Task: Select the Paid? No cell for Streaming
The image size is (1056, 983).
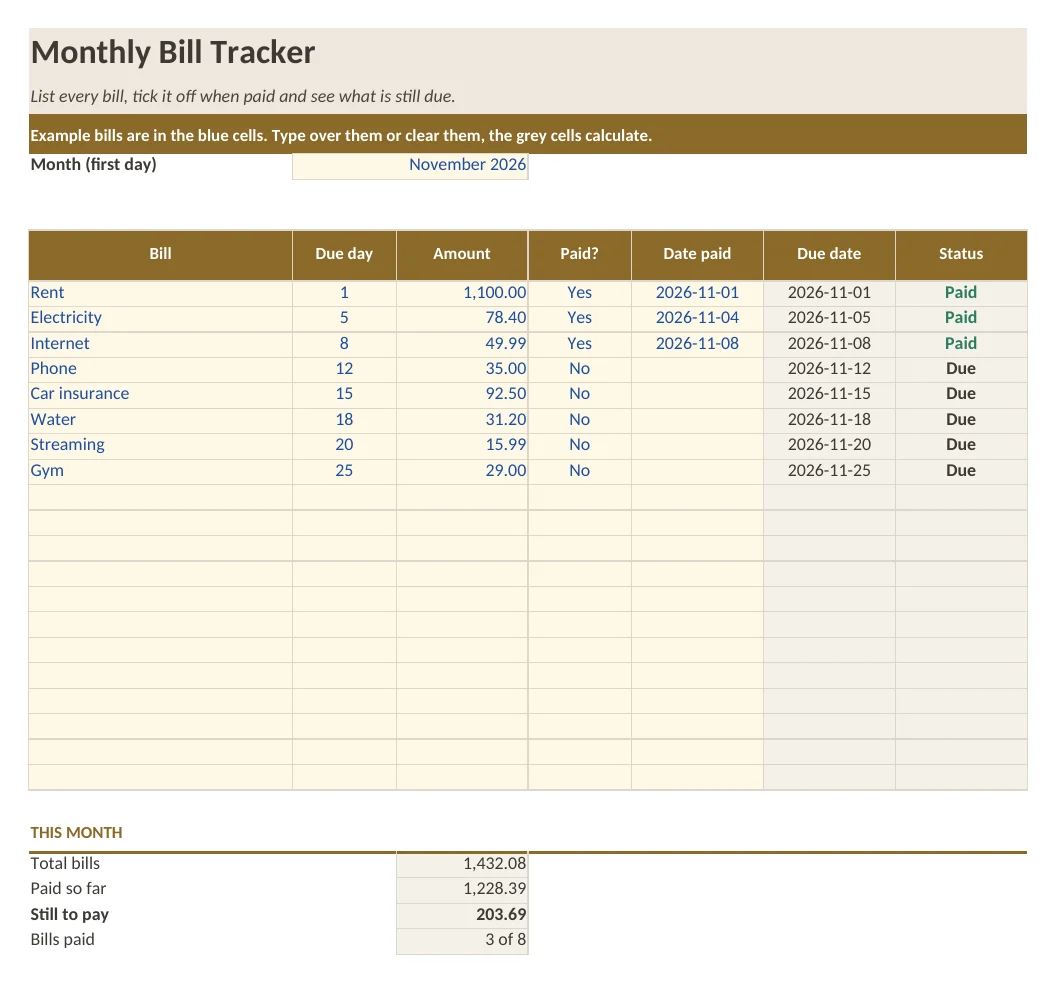Action: 579,446
